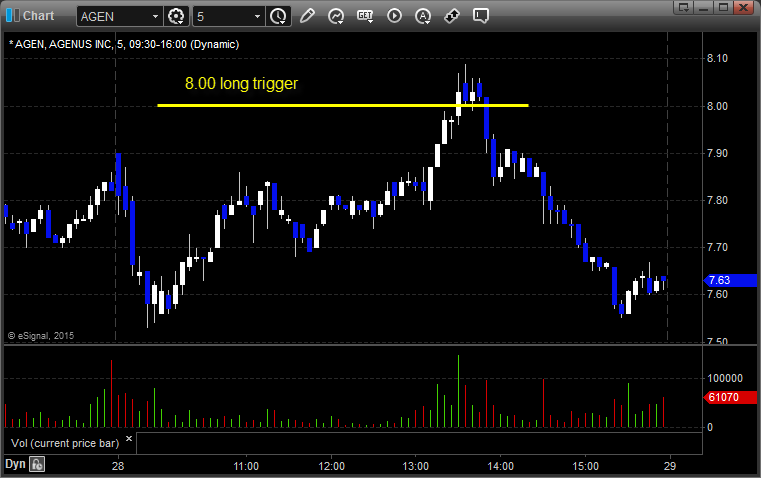Viewport: 761px width, 478px height.
Task: Open the studies chart-line menu
Action: pos(336,16)
